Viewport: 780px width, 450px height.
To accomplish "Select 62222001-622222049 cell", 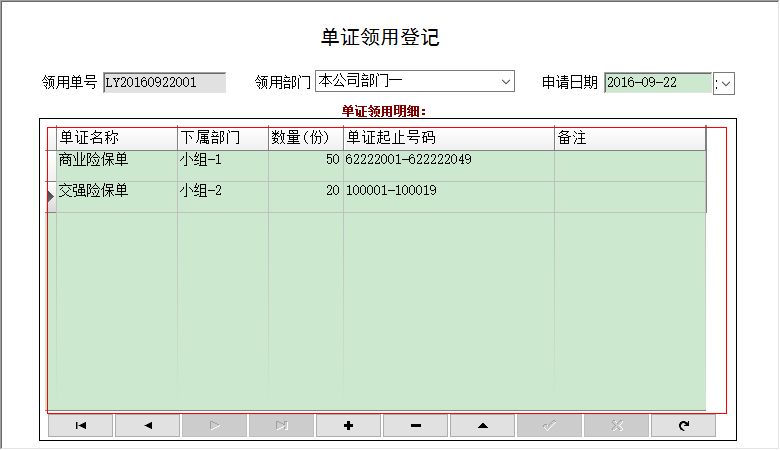I will tap(449, 166).
